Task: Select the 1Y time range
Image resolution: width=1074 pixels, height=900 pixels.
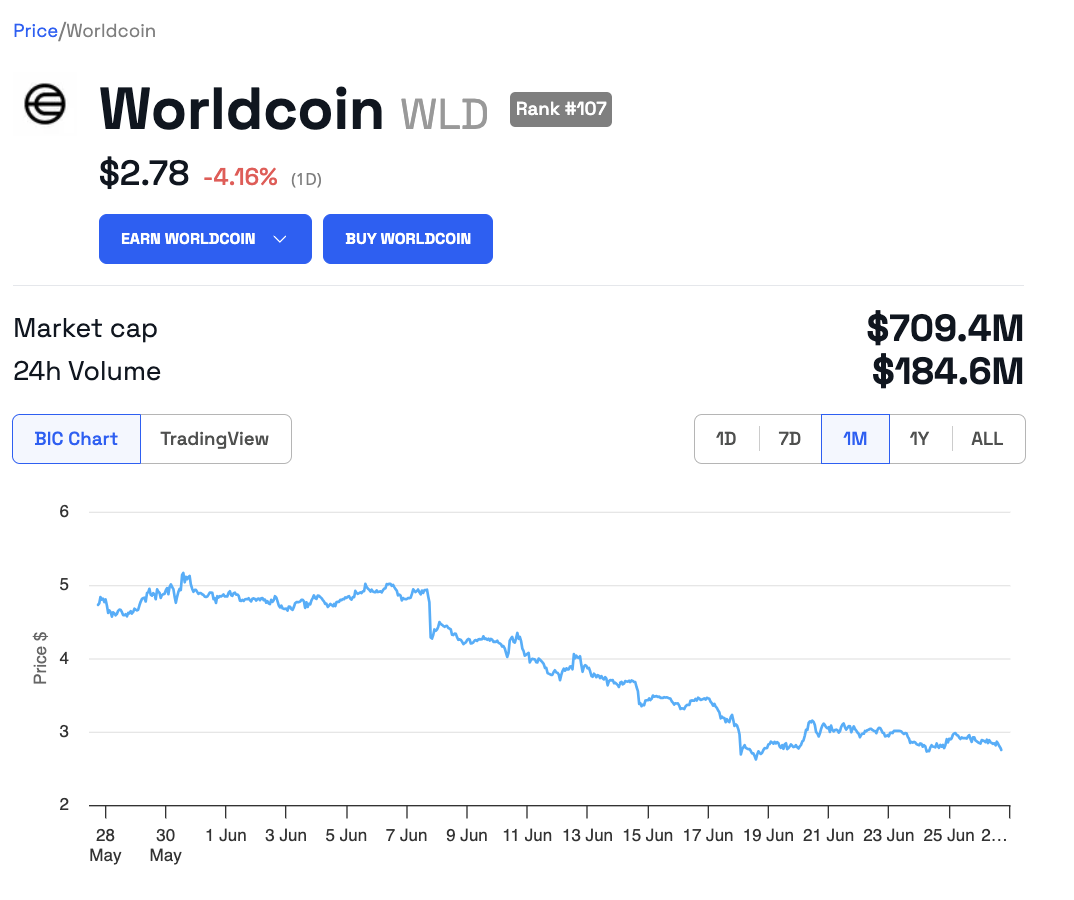Action: click(920, 439)
